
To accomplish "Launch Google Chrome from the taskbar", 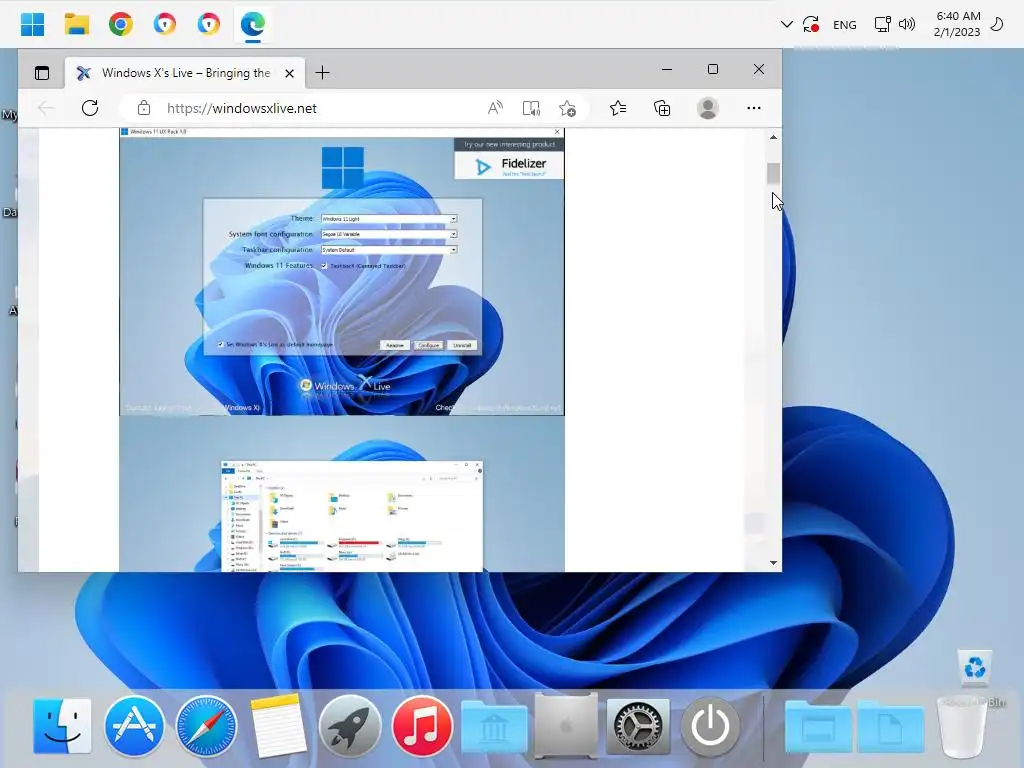I will (x=121, y=24).
